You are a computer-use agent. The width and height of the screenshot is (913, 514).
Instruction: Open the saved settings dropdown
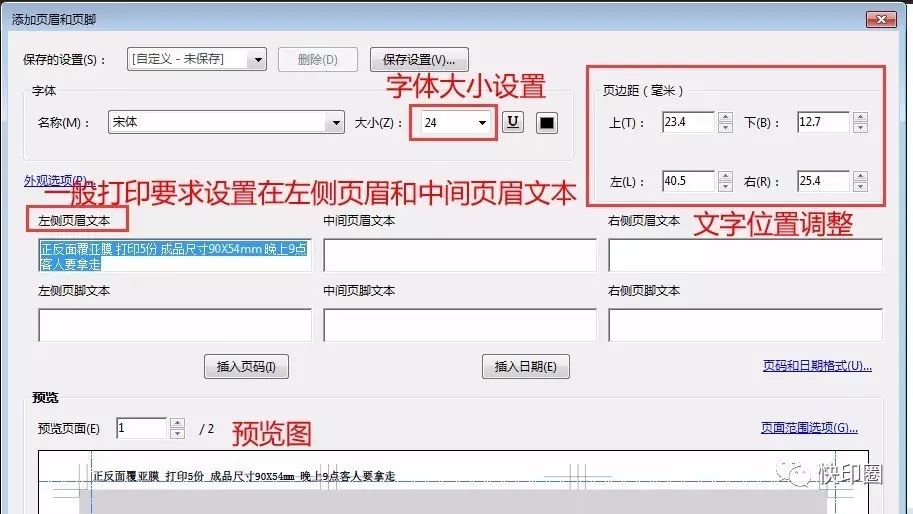click(197, 59)
